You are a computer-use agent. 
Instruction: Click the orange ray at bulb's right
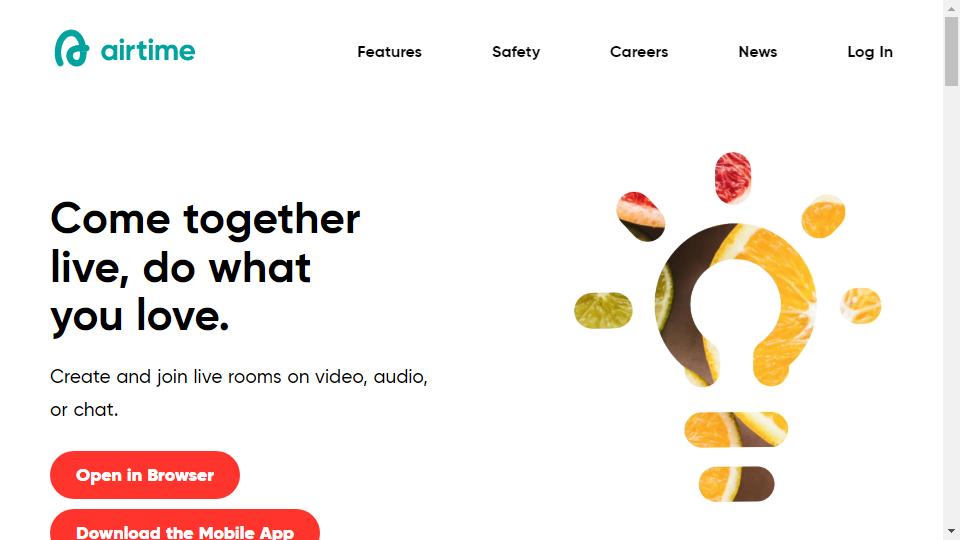860,306
